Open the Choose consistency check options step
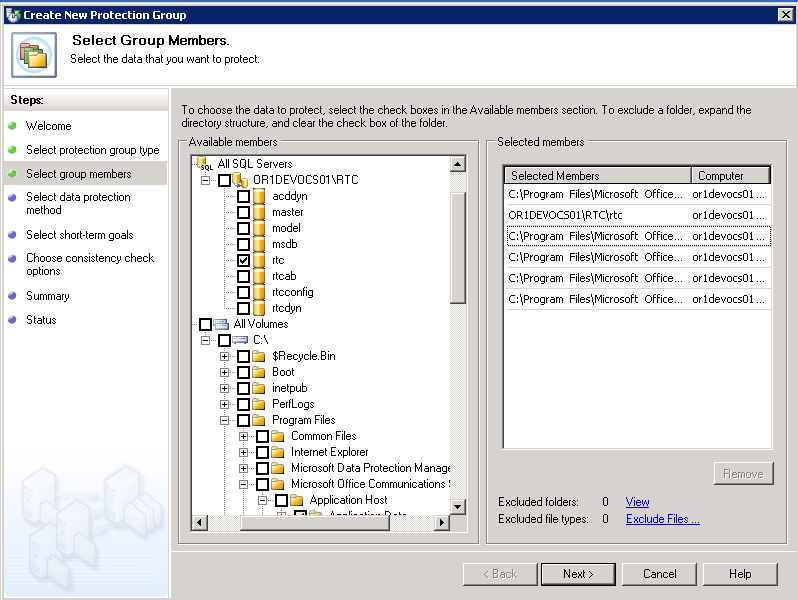The image size is (798, 600). [90, 264]
